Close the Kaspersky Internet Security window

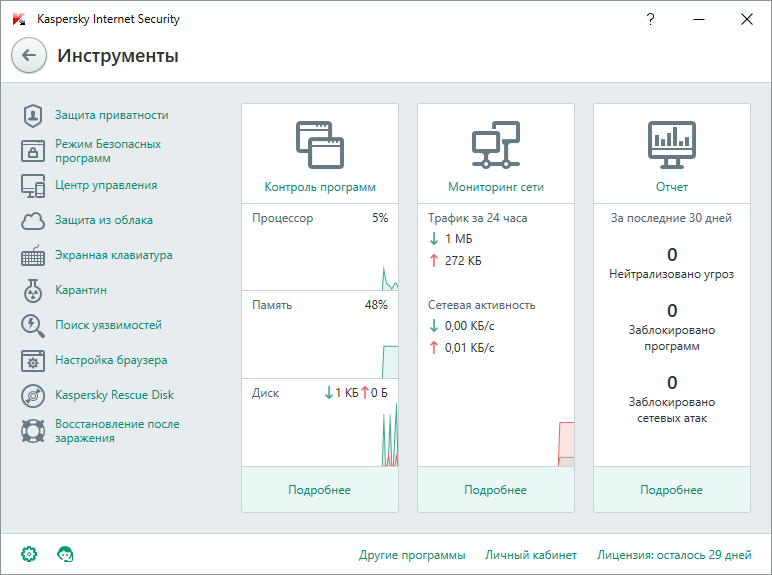click(747, 19)
